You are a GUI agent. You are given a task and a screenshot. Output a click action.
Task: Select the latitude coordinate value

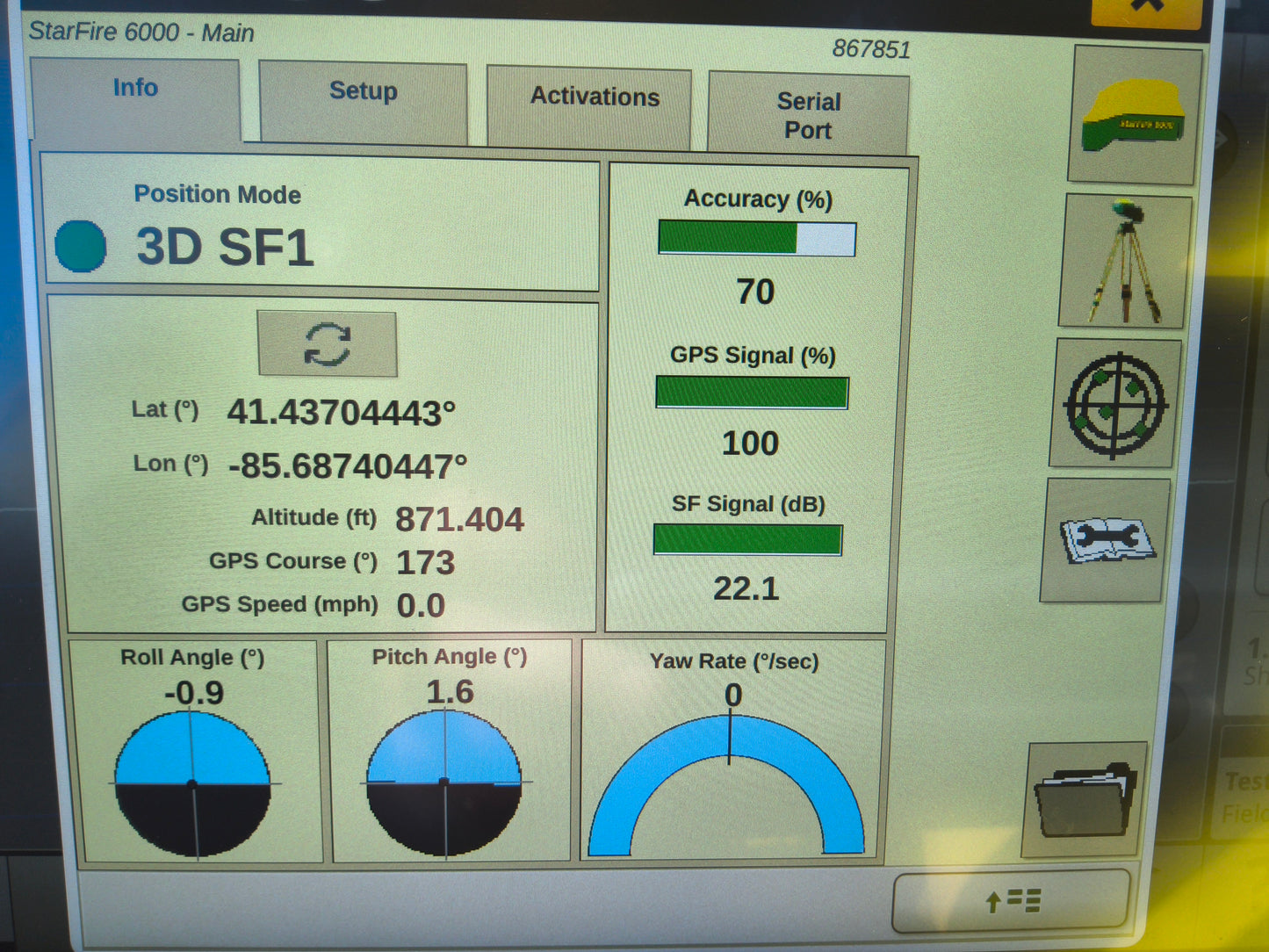[x=342, y=410]
